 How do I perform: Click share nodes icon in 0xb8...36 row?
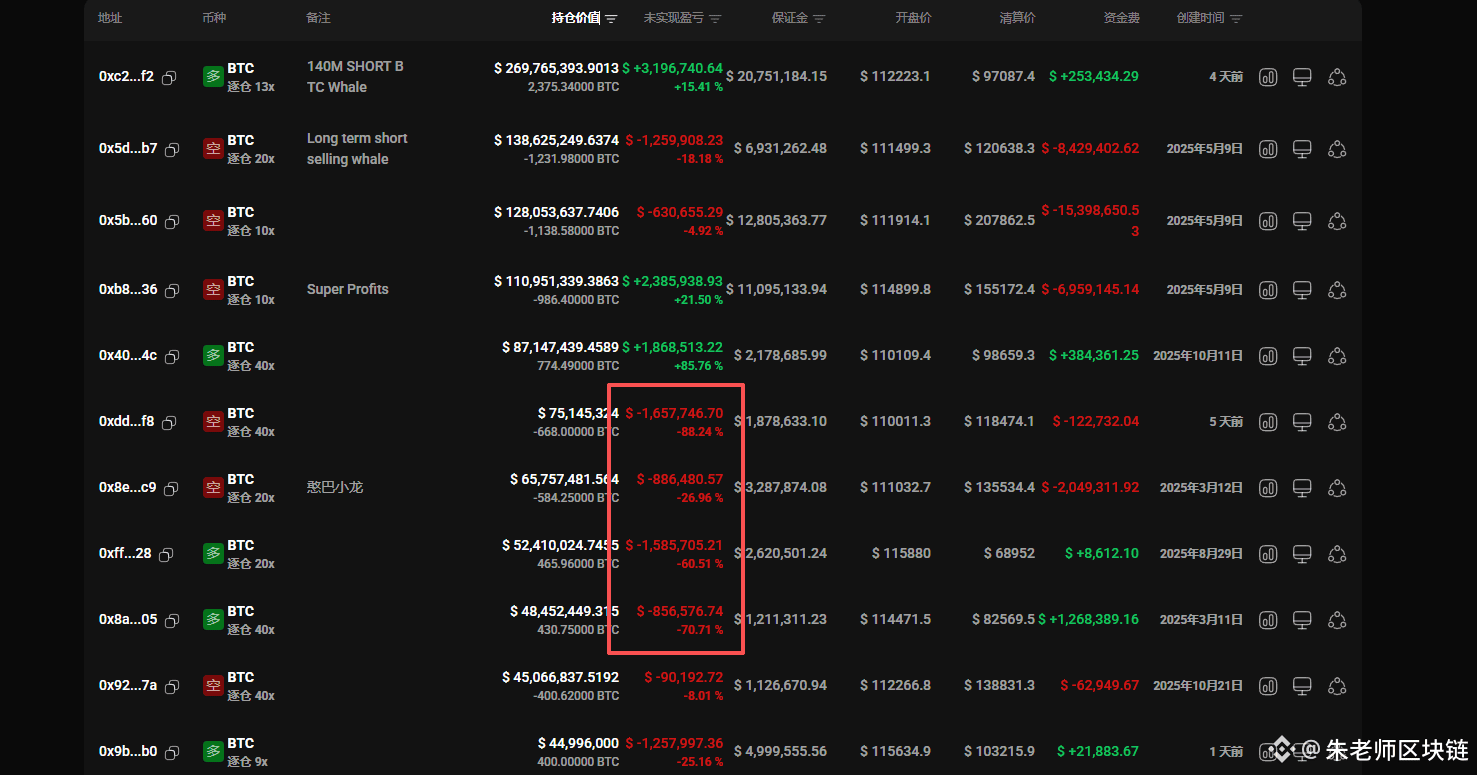1337,290
